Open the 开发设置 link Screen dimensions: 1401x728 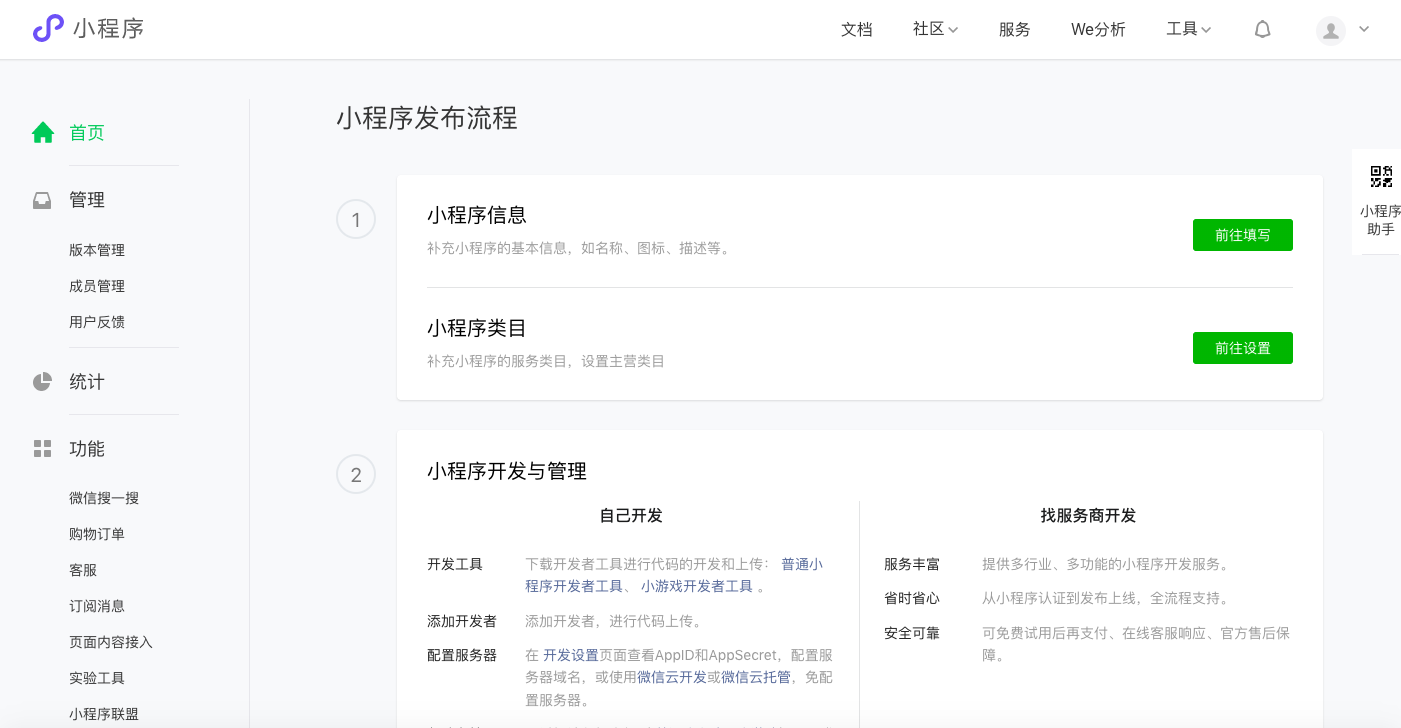coord(570,656)
